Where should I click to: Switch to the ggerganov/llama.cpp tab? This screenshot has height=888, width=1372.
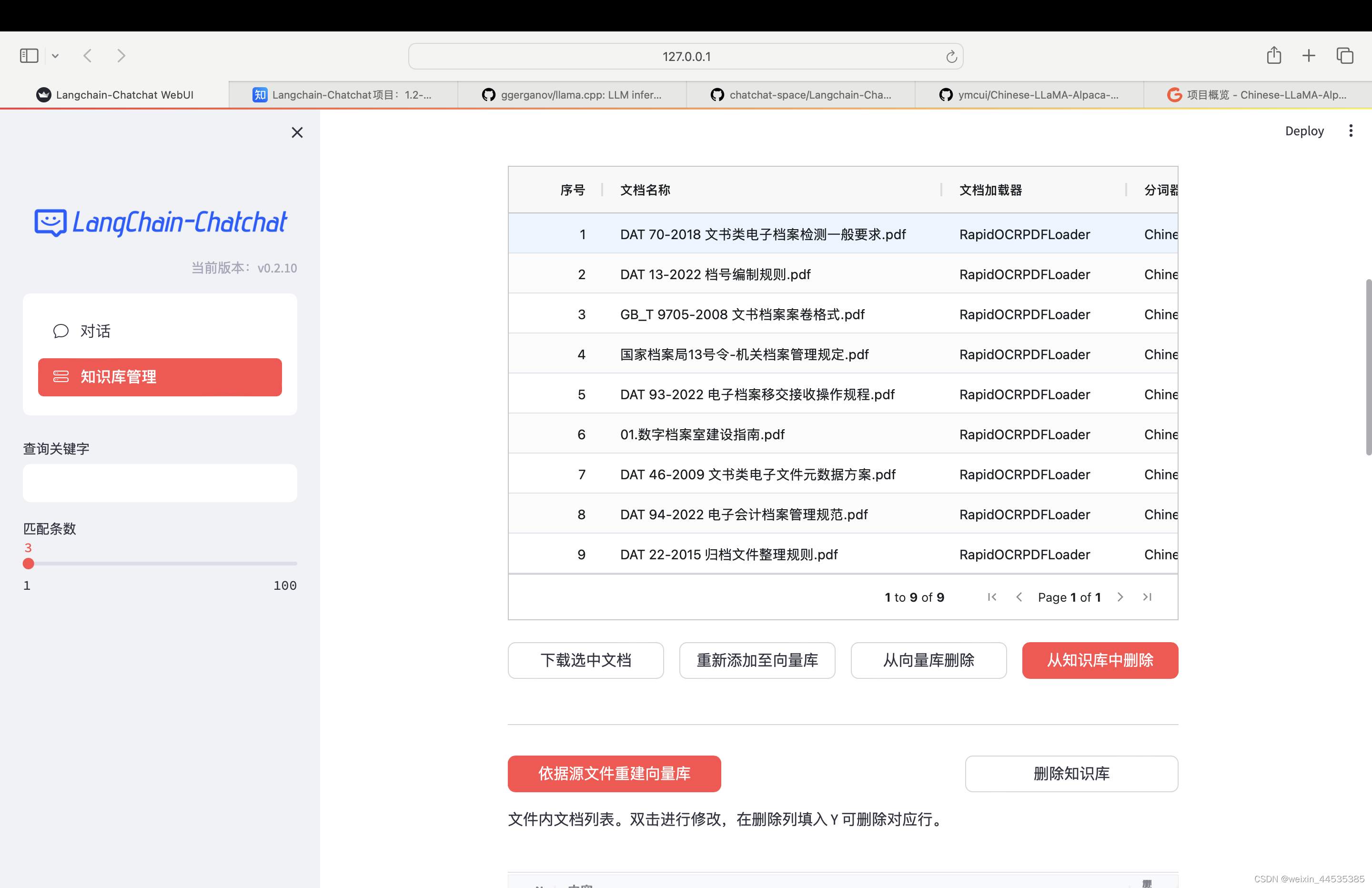[x=572, y=95]
